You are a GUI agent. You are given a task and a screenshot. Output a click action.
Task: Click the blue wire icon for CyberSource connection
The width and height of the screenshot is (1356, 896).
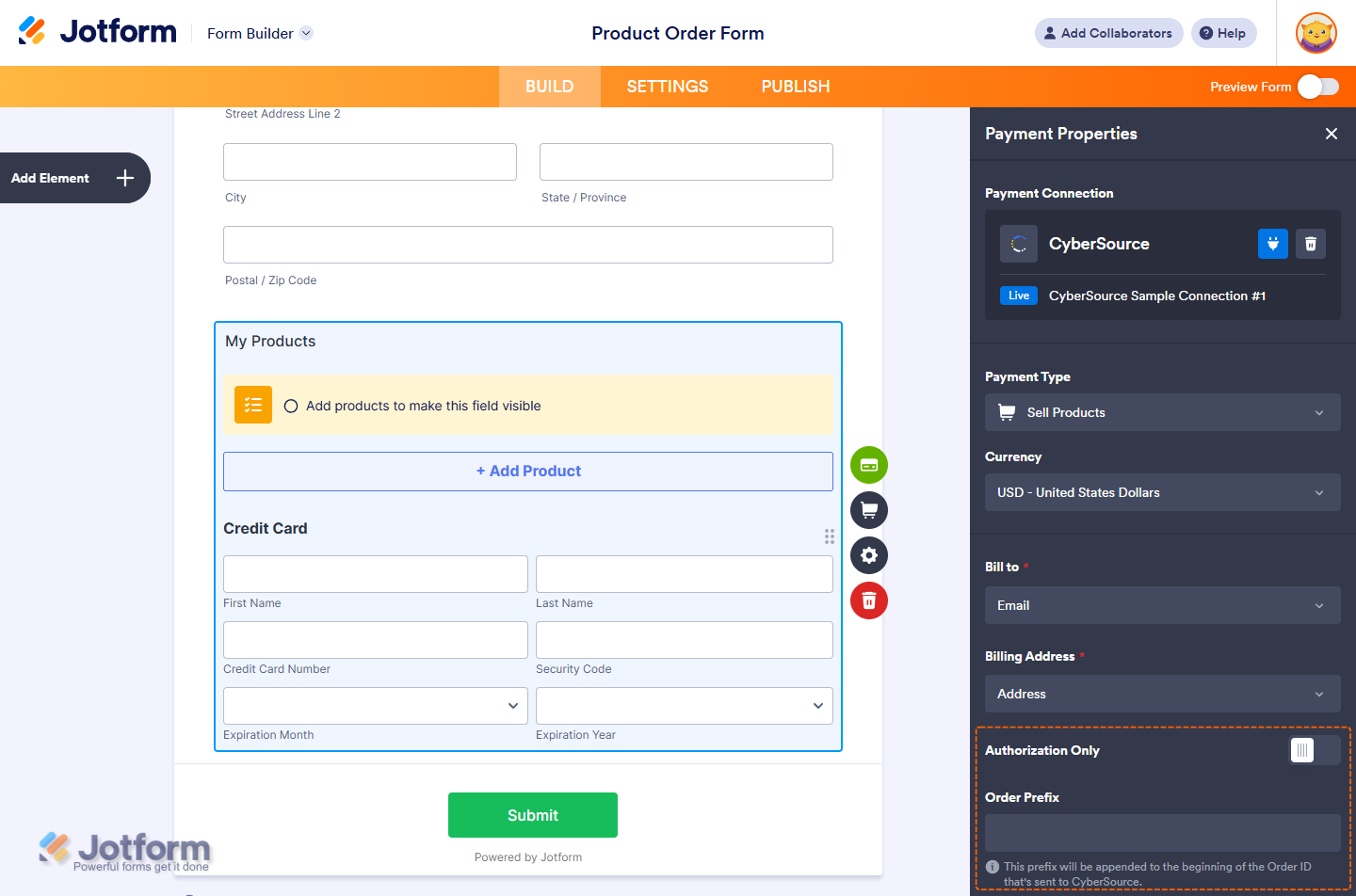(x=1272, y=243)
